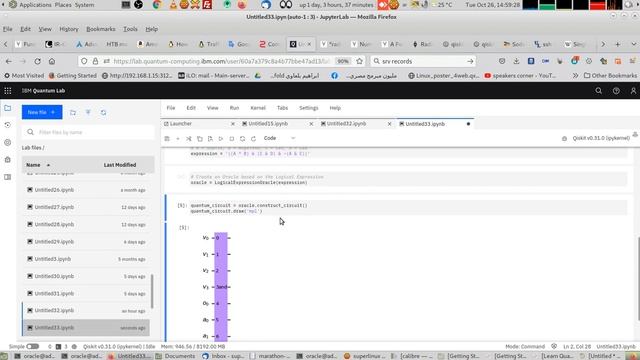640x360 pixels.
Task: Open Places menu in top panel
Action: (x=63, y=5)
